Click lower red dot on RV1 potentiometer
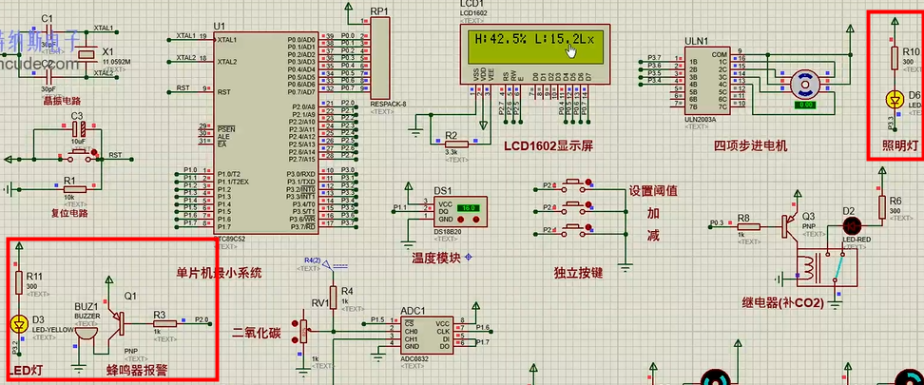This screenshot has height=385, width=924. [x=296, y=341]
